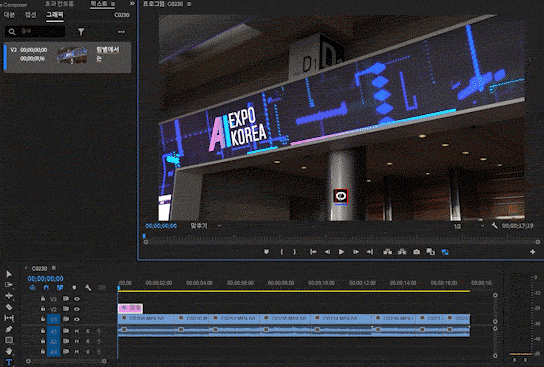
Task: Click timeline playhead marker at start
Action: [x=119, y=288]
